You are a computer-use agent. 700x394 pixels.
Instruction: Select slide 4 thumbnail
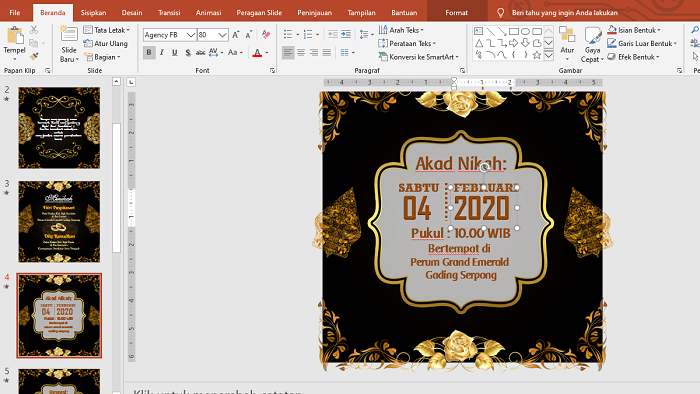[59, 315]
